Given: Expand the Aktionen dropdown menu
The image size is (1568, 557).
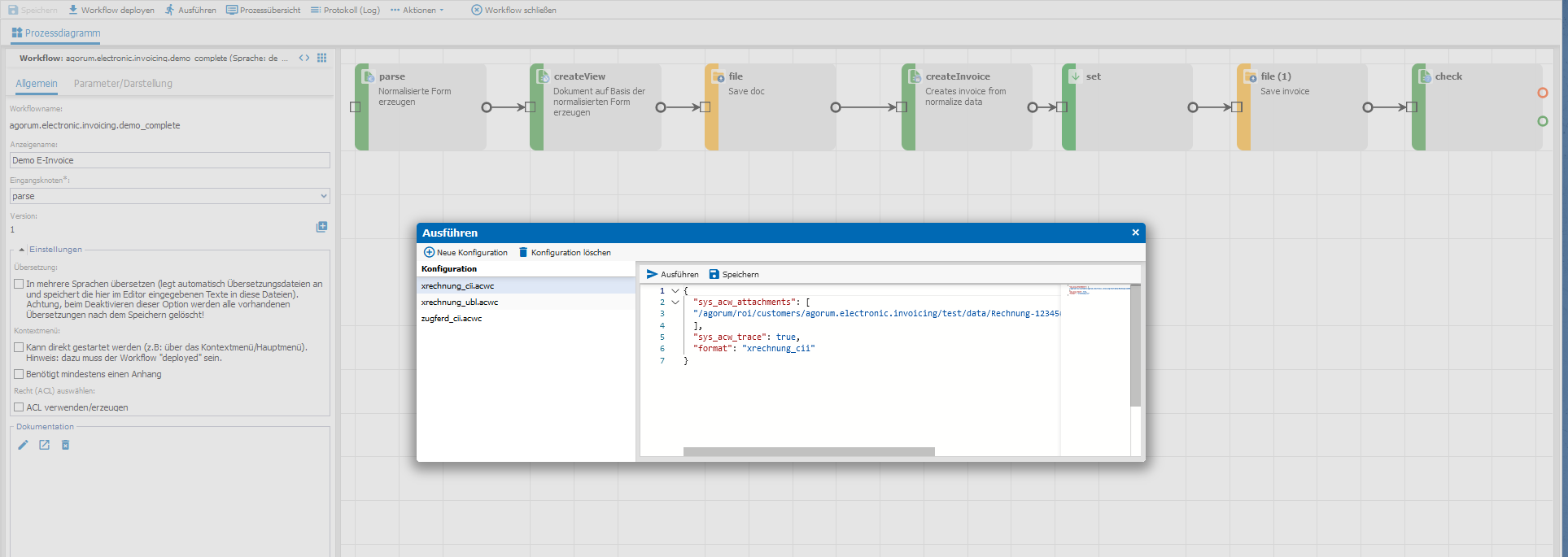Looking at the screenshot, I should [x=417, y=10].
